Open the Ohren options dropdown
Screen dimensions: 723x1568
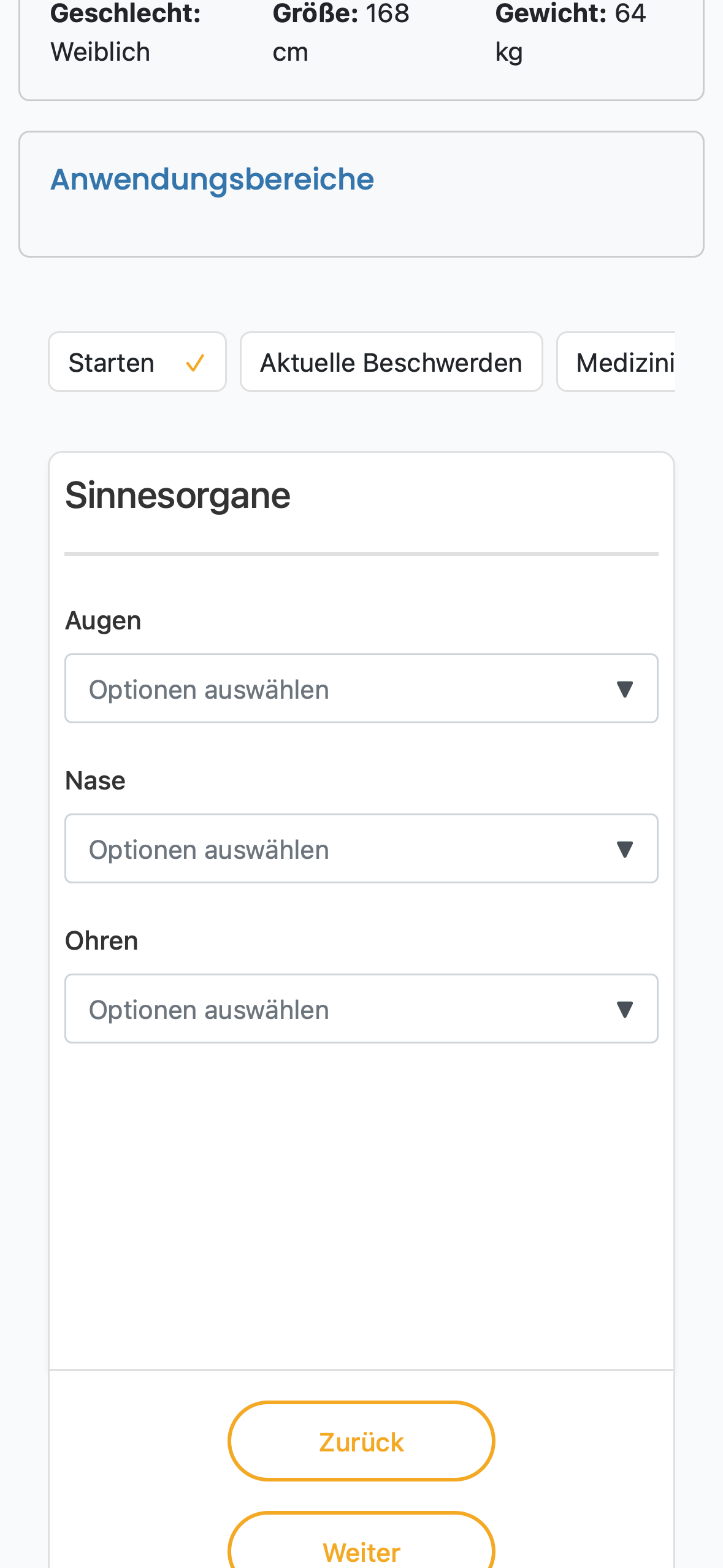[x=361, y=1009]
